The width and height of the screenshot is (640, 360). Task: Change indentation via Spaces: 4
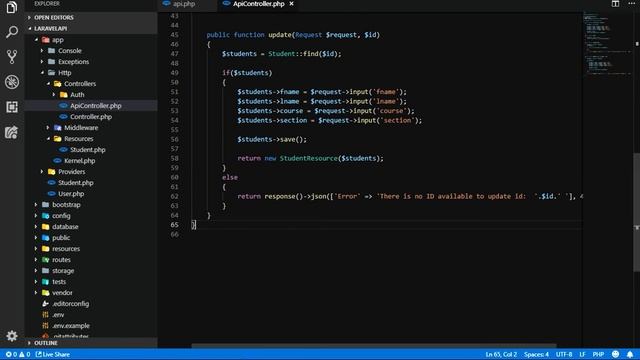pyautogui.click(x=536, y=354)
